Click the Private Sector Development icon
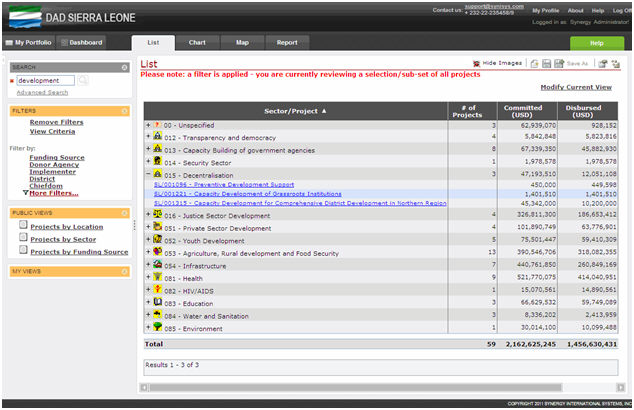 point(158,227)
